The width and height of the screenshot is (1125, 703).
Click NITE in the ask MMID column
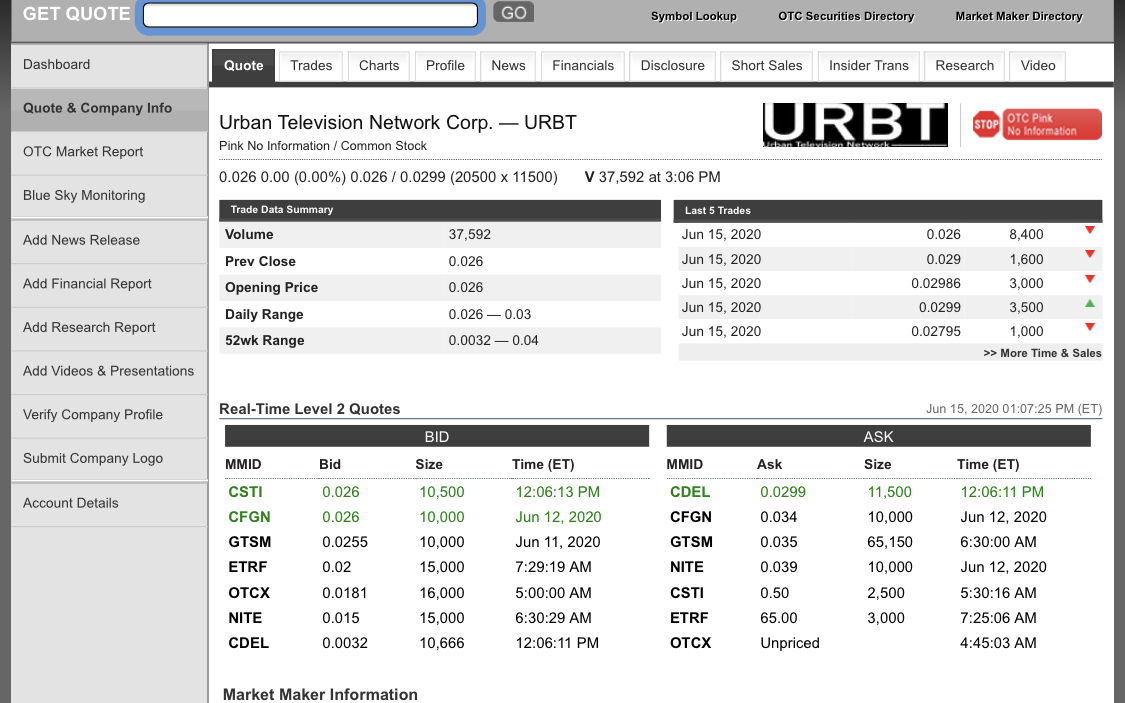point(687,567)
